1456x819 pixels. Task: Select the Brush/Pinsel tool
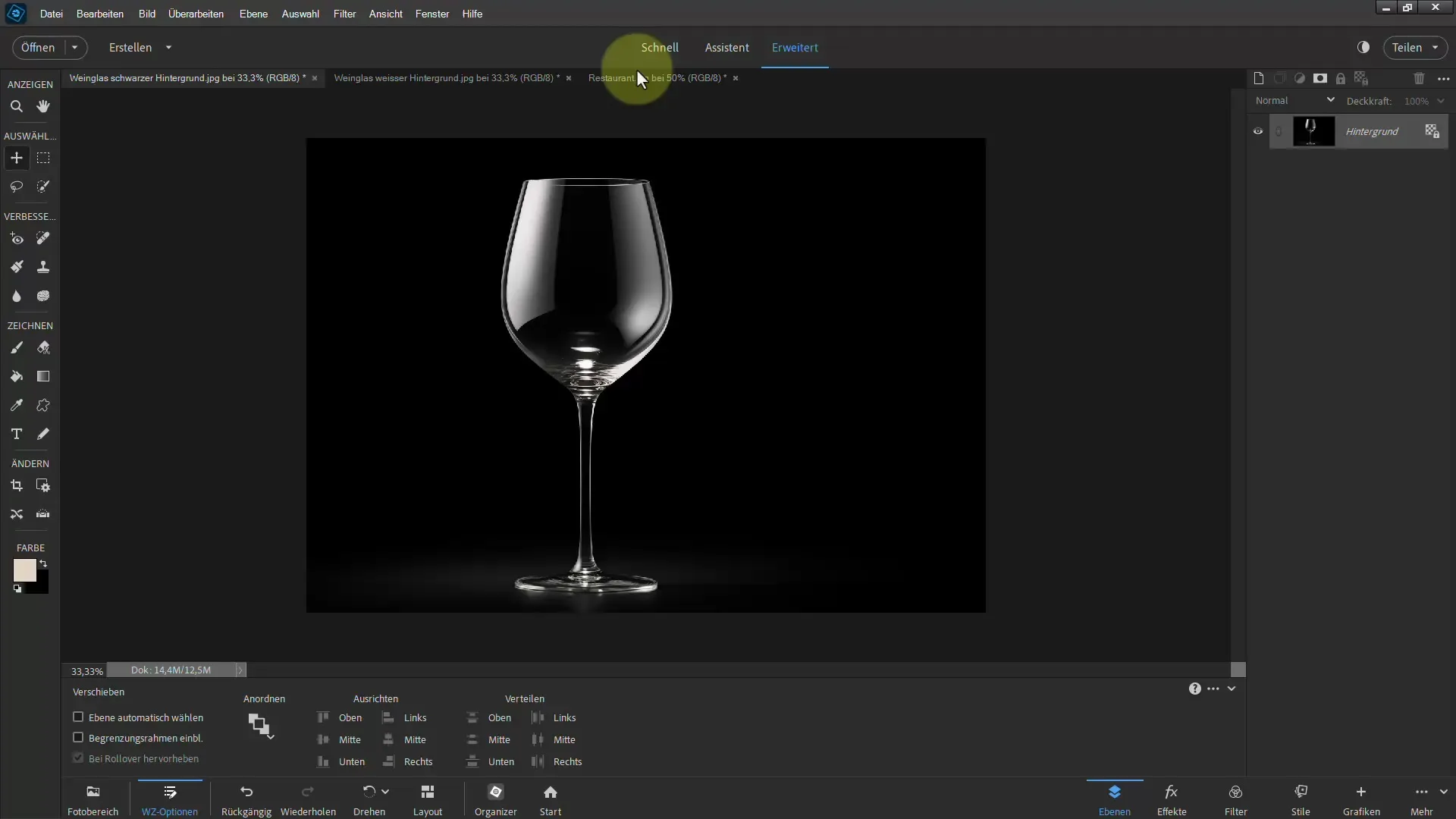point(16,347)
